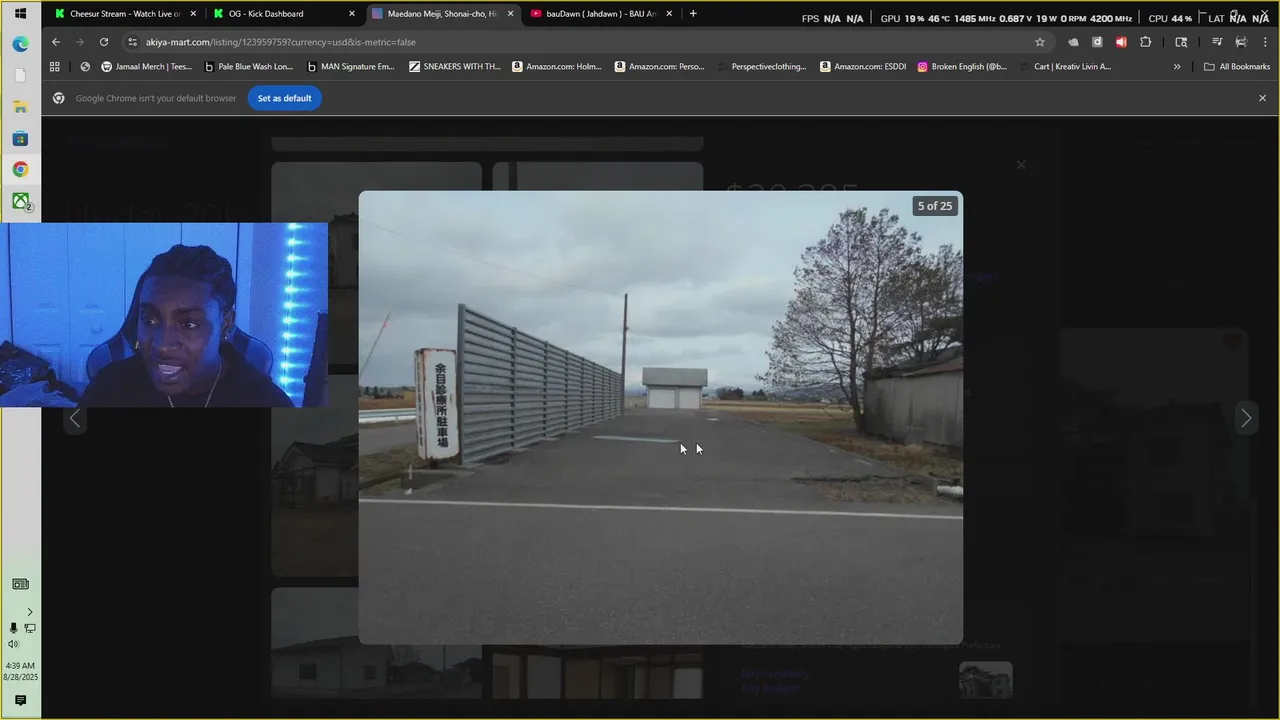1280x720 pixels.
Task: Open the SNEAKERS WITH TH... bookmark
Action: (455, 67)
